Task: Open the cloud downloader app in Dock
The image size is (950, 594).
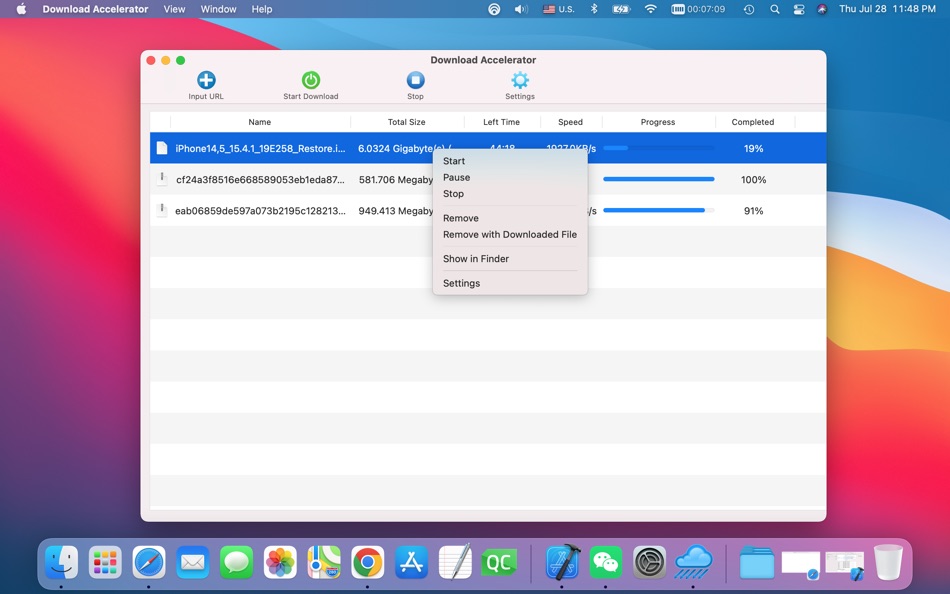Action: [x=694, y=562]
